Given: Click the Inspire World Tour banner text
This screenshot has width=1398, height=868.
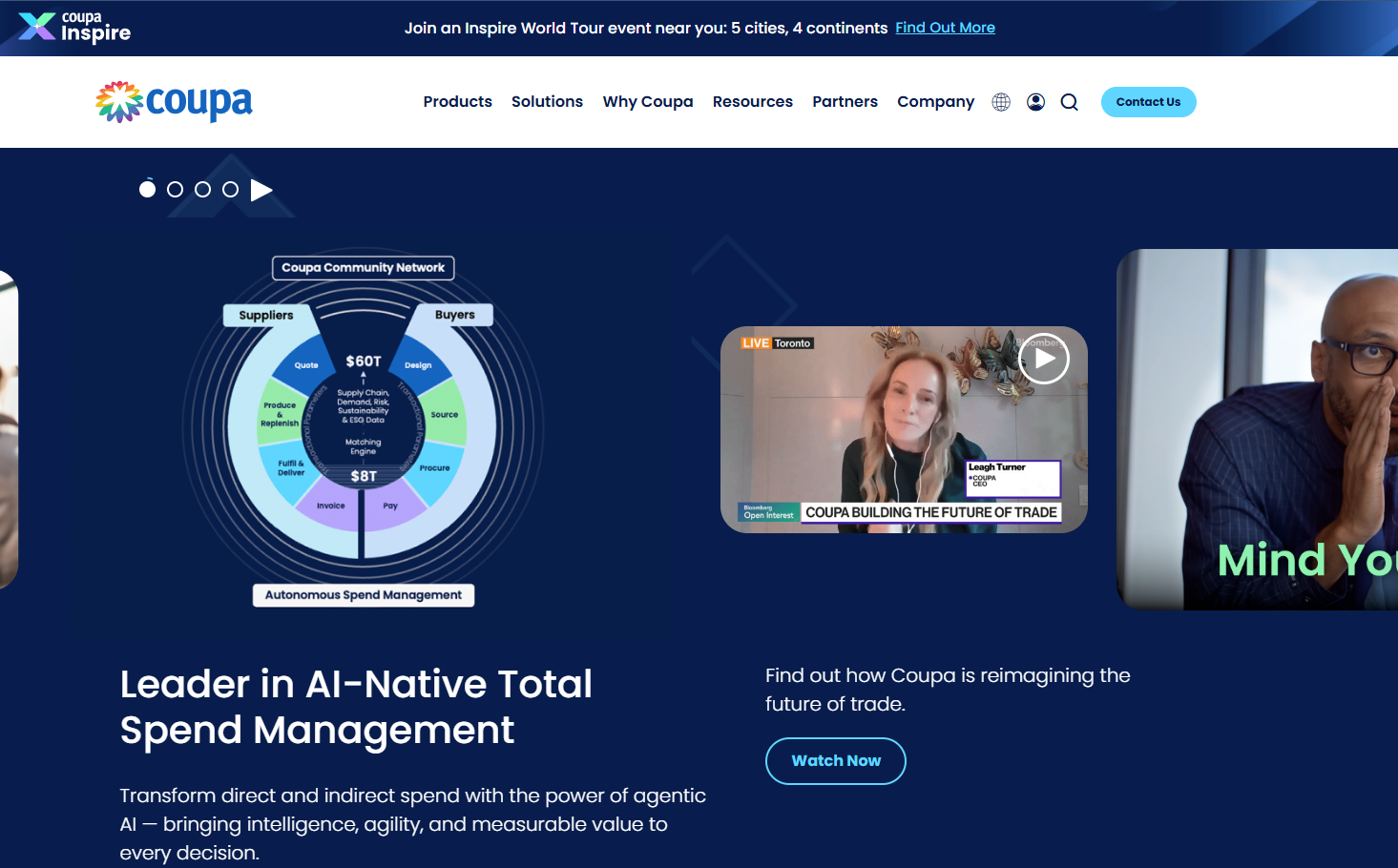Looking at the screenshot, I should [x=646, y=28].
